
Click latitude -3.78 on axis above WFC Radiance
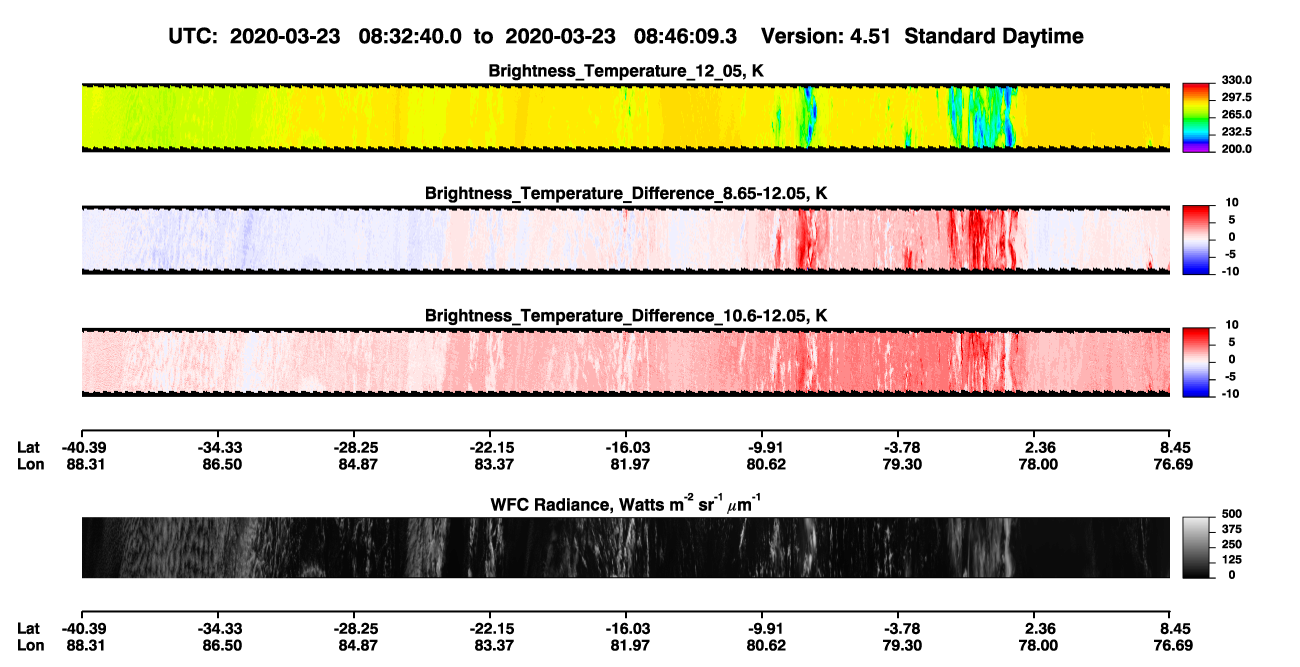pos(899,447)
